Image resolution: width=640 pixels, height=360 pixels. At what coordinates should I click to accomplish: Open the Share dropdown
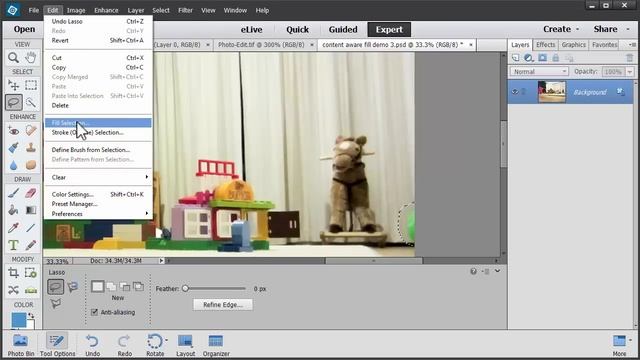610,29
